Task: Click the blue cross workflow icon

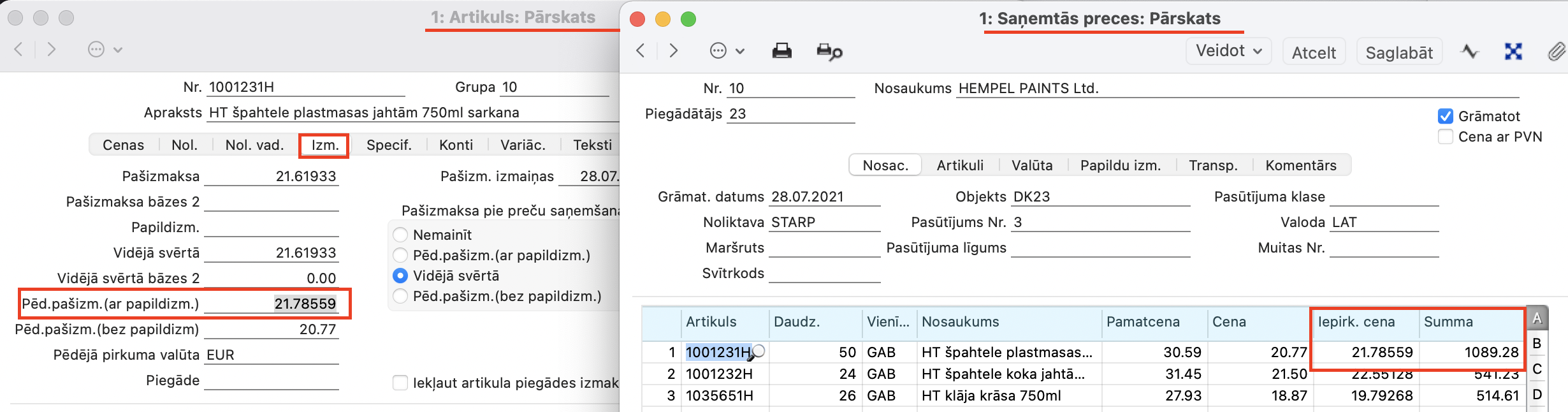Action: coord(1513,52)
